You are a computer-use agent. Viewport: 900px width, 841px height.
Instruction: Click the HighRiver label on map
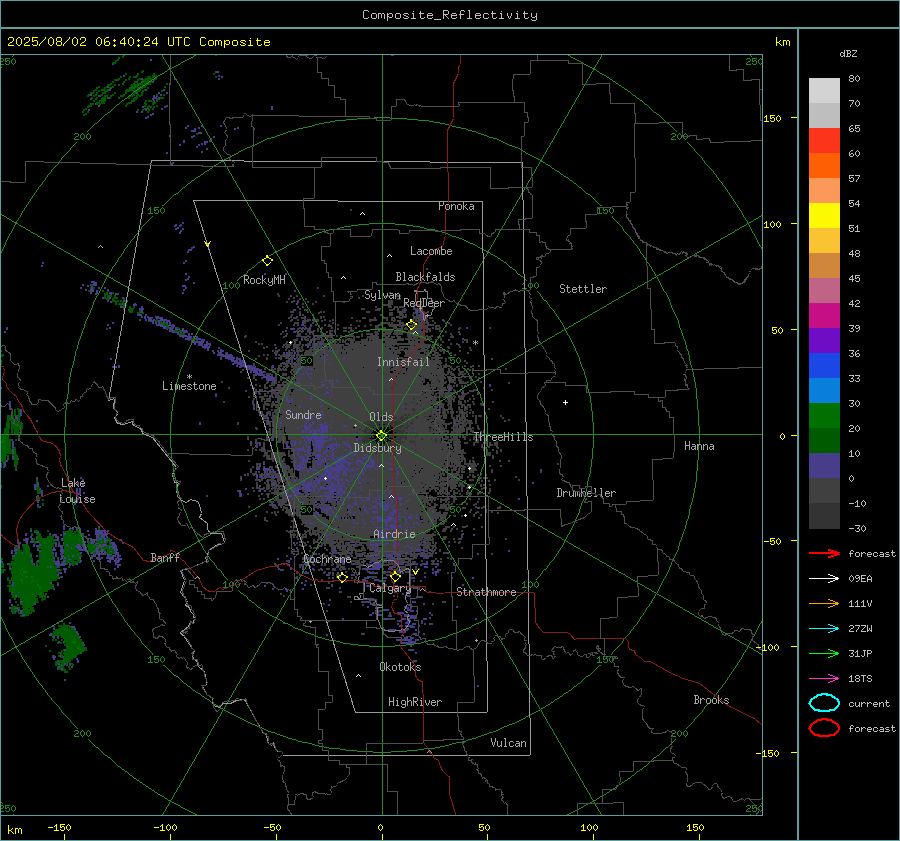pos(415,702)
